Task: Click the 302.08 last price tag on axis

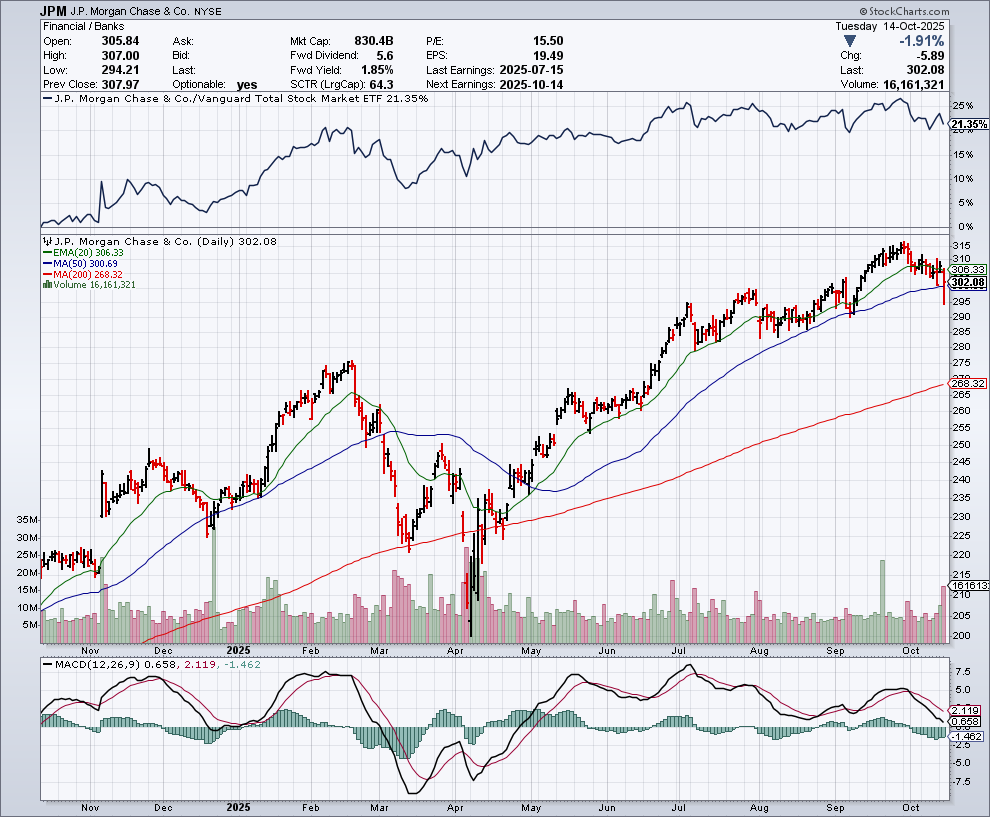Action: [x=968, y=282]
